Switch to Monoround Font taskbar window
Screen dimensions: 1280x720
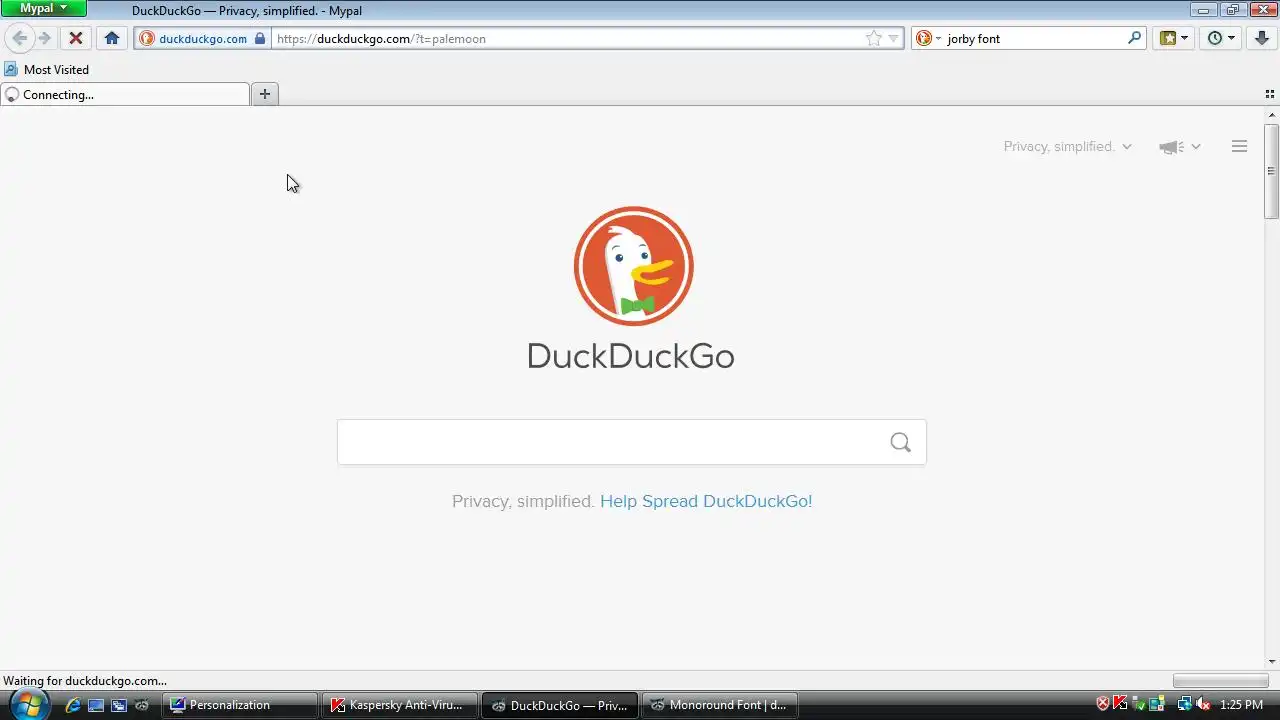pos(720,705)
